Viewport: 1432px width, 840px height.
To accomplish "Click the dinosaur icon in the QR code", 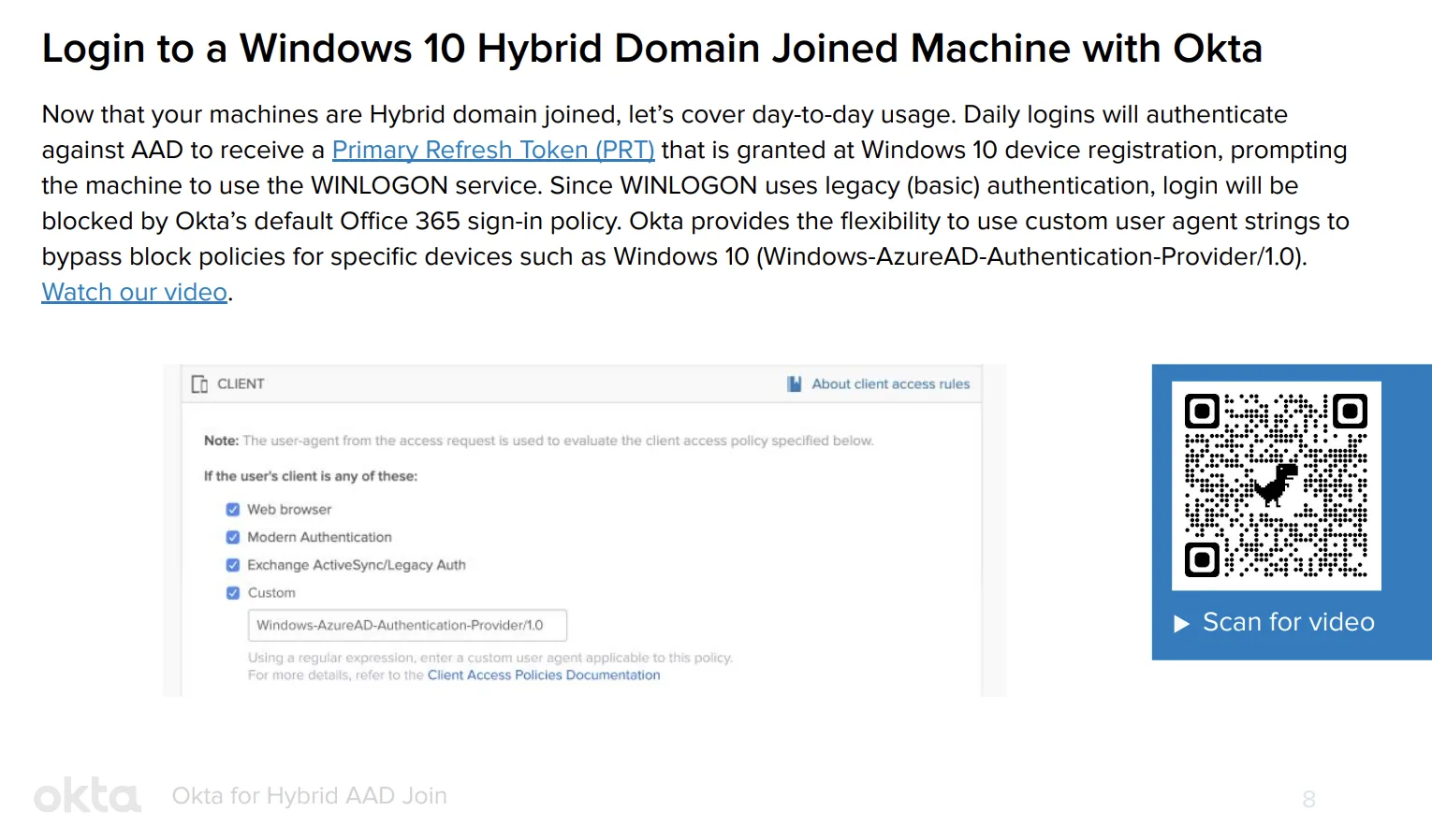I will pos(1276,484).
